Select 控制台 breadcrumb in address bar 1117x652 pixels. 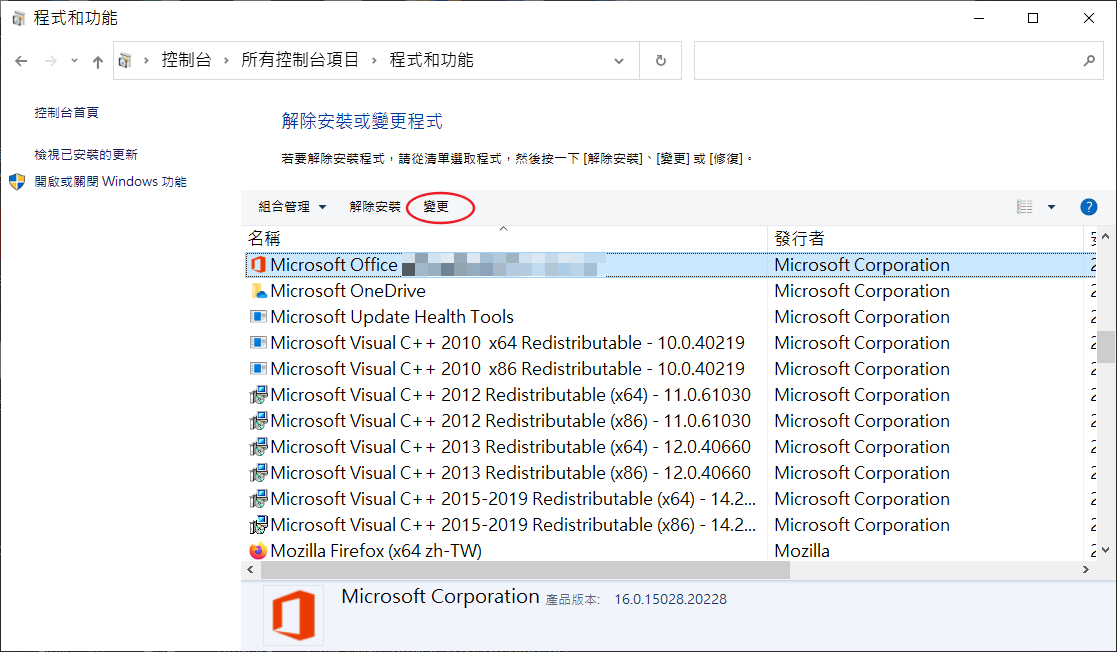tap(187, 60)
